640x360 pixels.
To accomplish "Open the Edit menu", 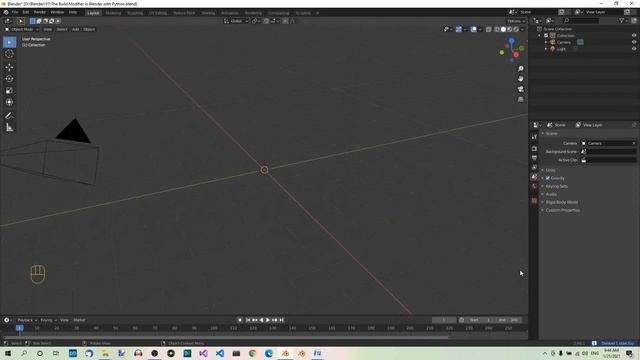I will pyautogui.click(x=26, y=12).
